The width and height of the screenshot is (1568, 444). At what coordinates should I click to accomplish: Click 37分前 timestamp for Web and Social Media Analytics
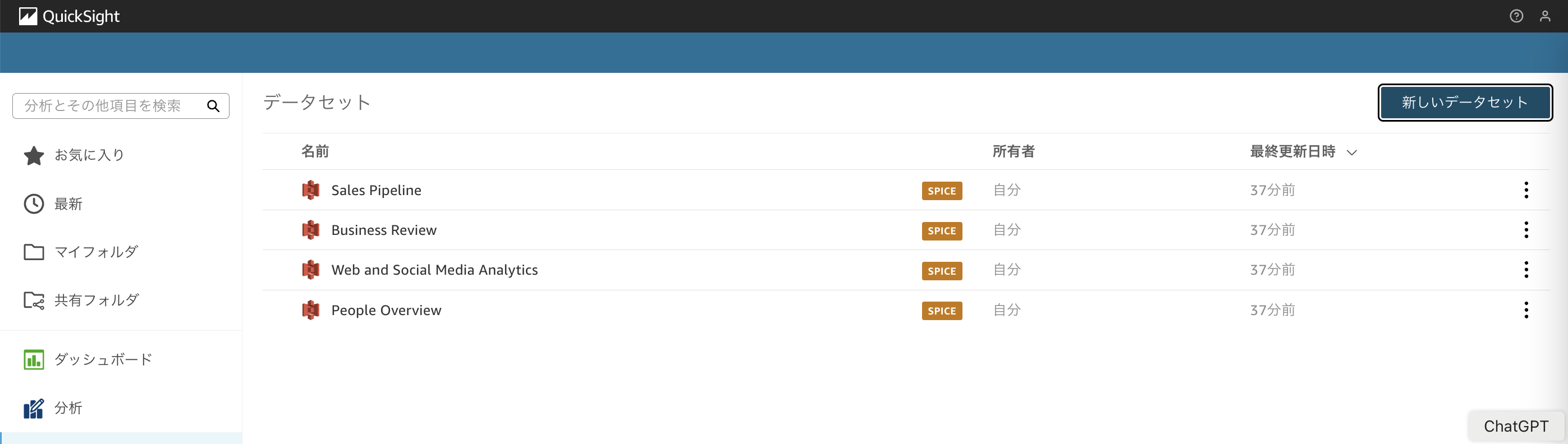[x=1272, y=270]
